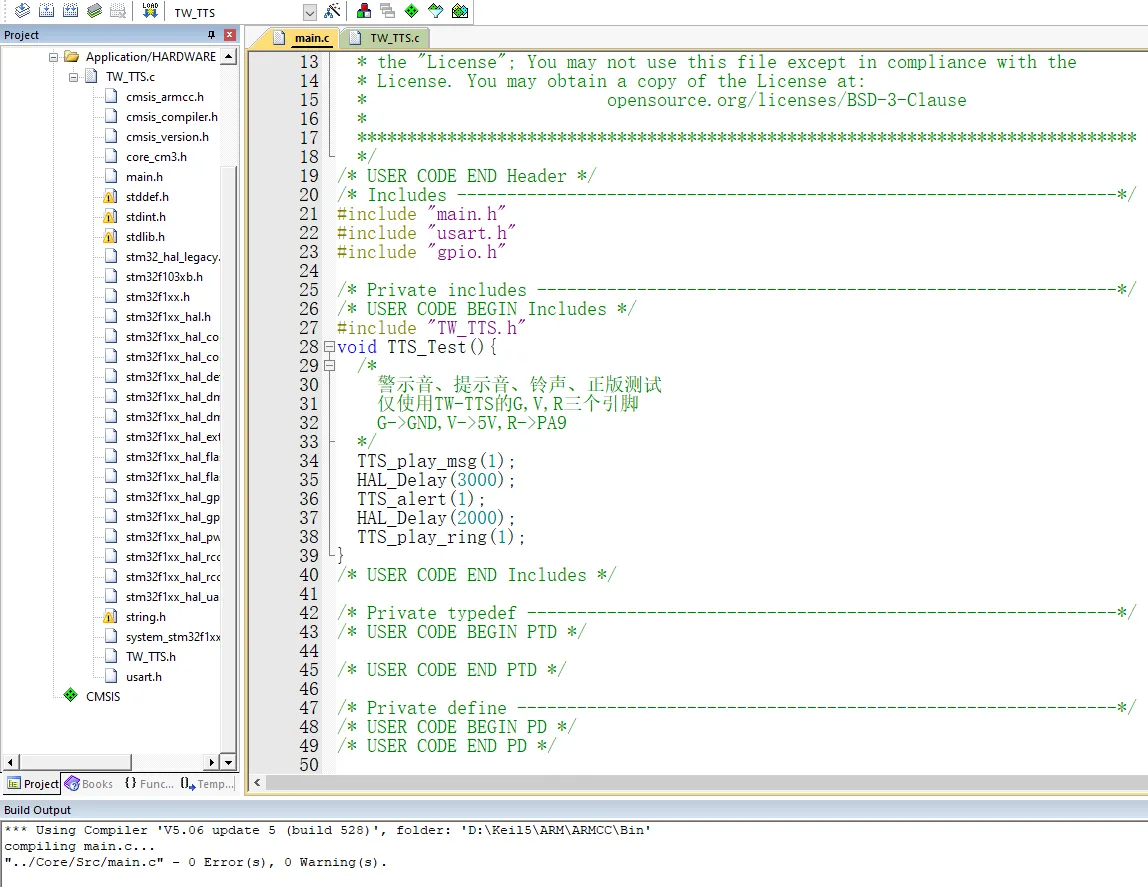Click the Build target toolbar icon
1148x887 pixels.
click(x=46, y=11)
